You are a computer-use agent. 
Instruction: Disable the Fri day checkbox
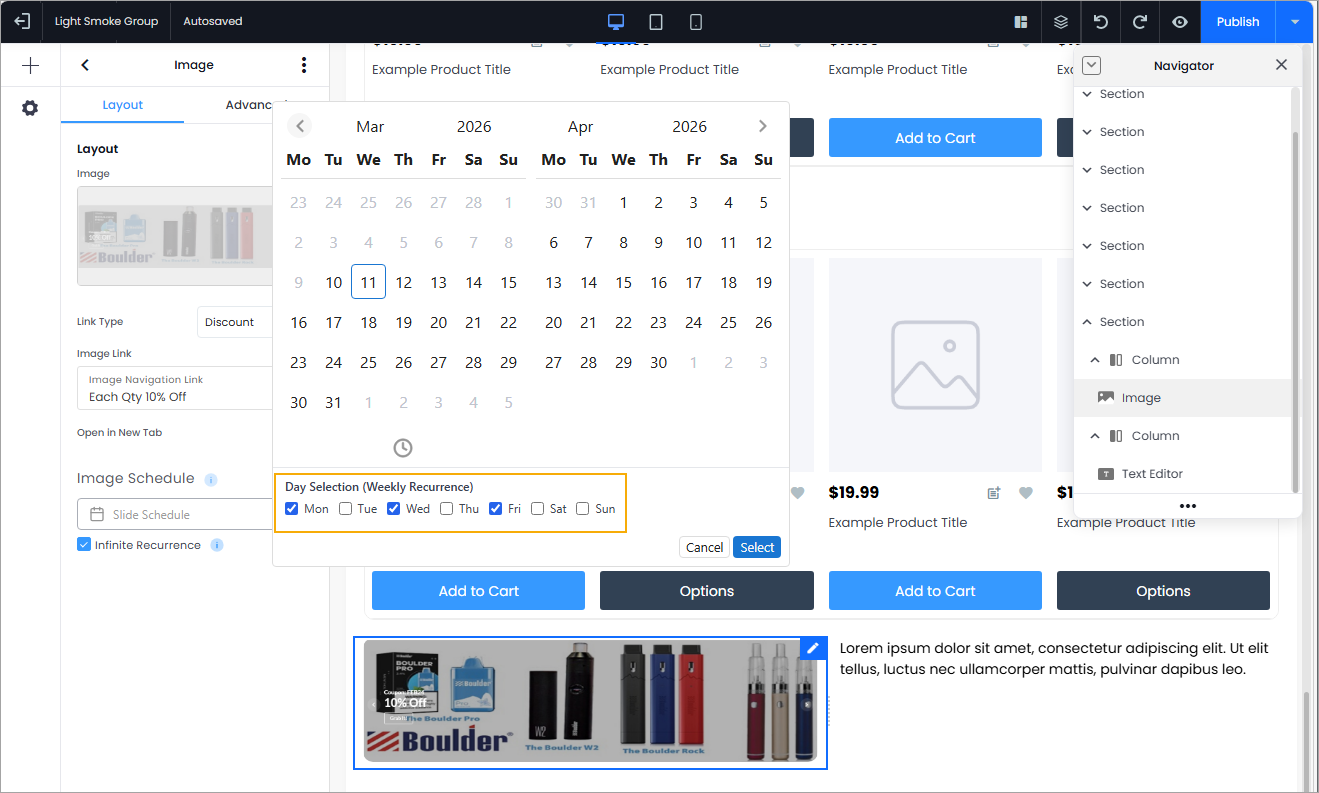pyautogui.click(x=495, y=509)
